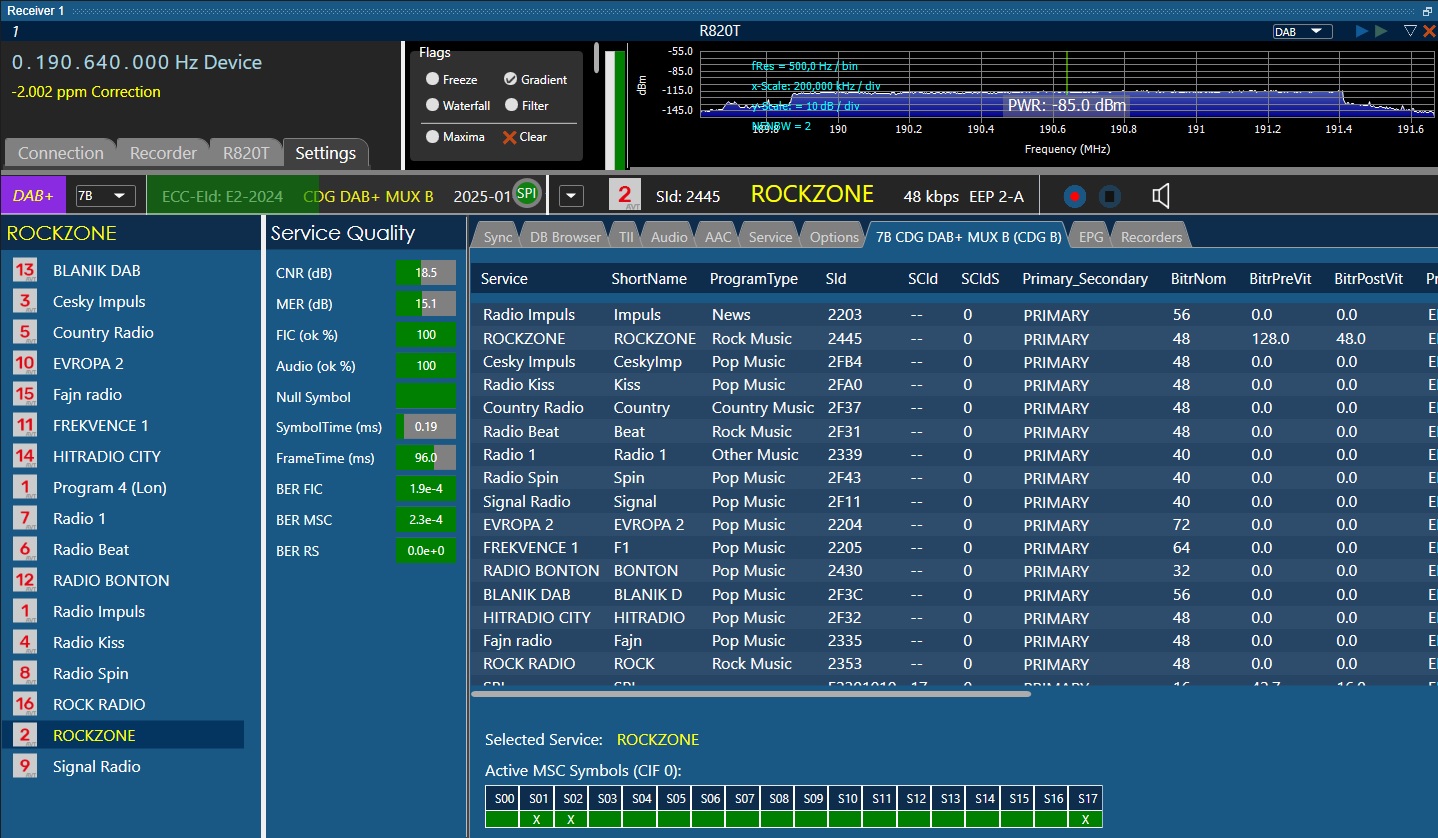The height and width of the screenshot is (838, 1438).
Task: Click the ROCKZONE service logo number 2
Action: [625, 195]
